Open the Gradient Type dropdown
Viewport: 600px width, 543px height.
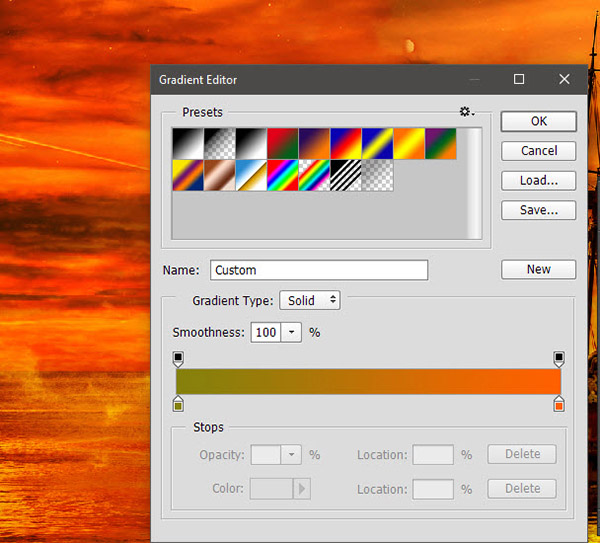[x=310, y=300]
